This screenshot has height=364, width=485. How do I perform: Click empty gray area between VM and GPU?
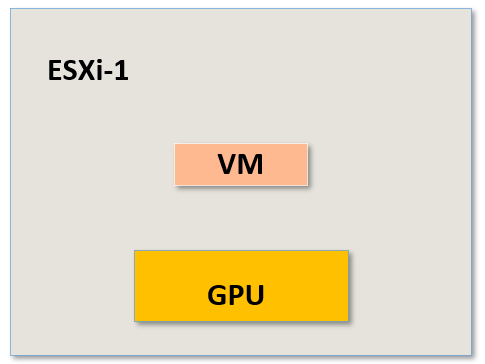241,218
